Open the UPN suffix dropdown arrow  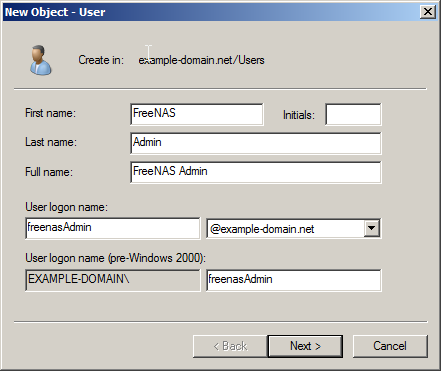click(x=372, y=228)
